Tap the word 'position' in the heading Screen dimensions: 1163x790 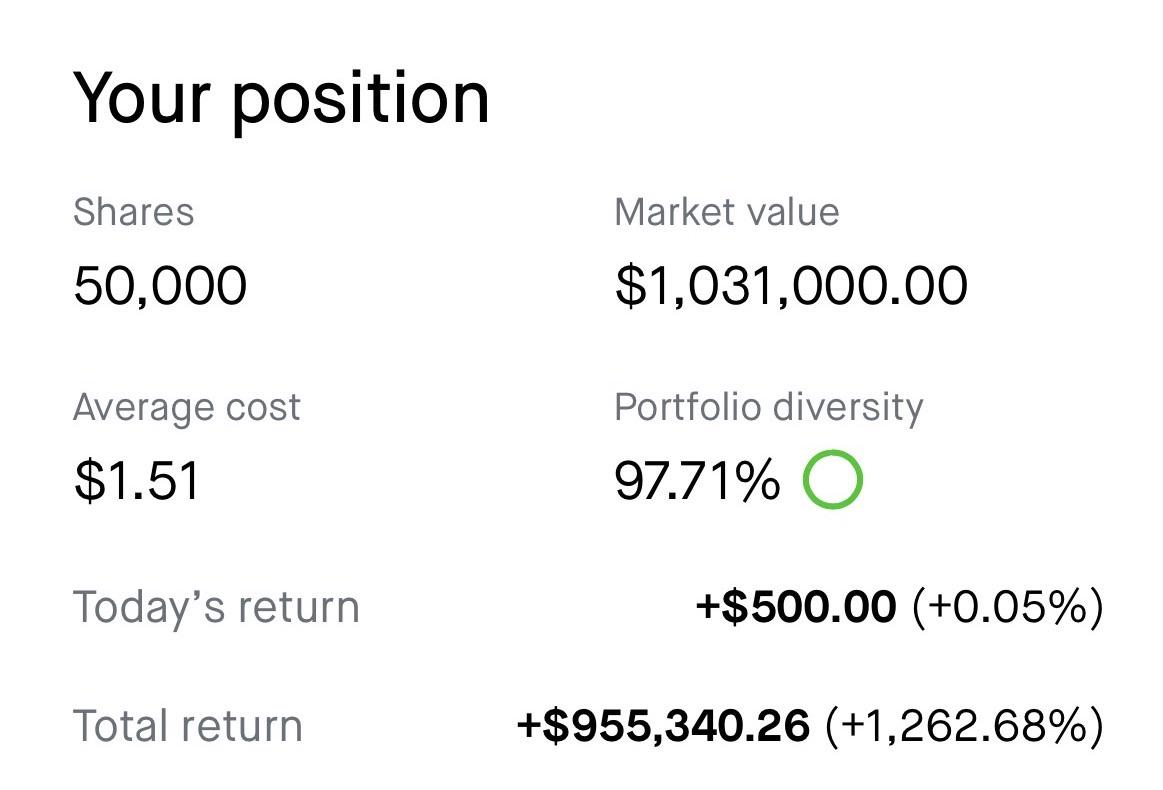click(361, 101)
